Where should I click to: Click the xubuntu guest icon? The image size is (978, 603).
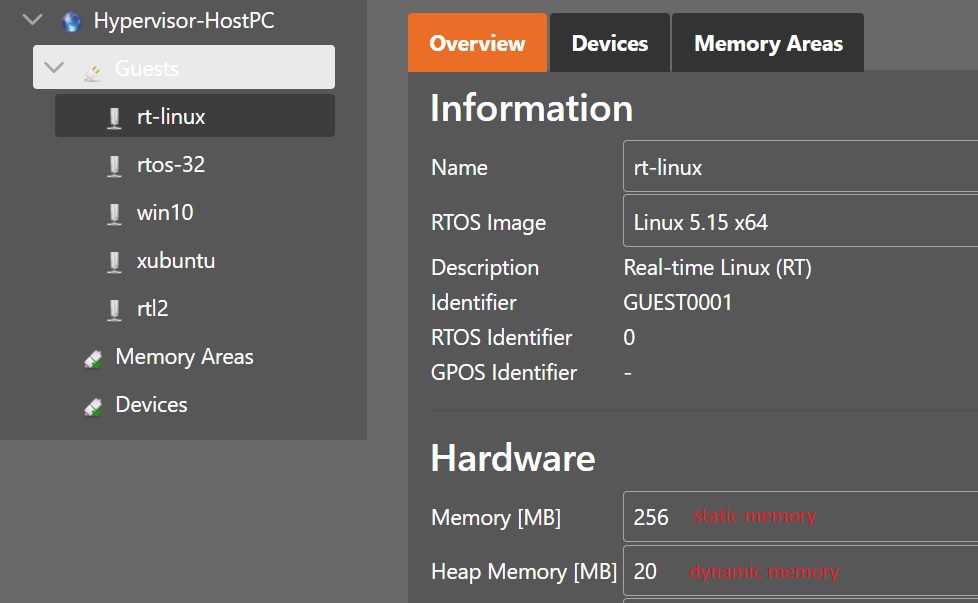click(x=116, y=260)
